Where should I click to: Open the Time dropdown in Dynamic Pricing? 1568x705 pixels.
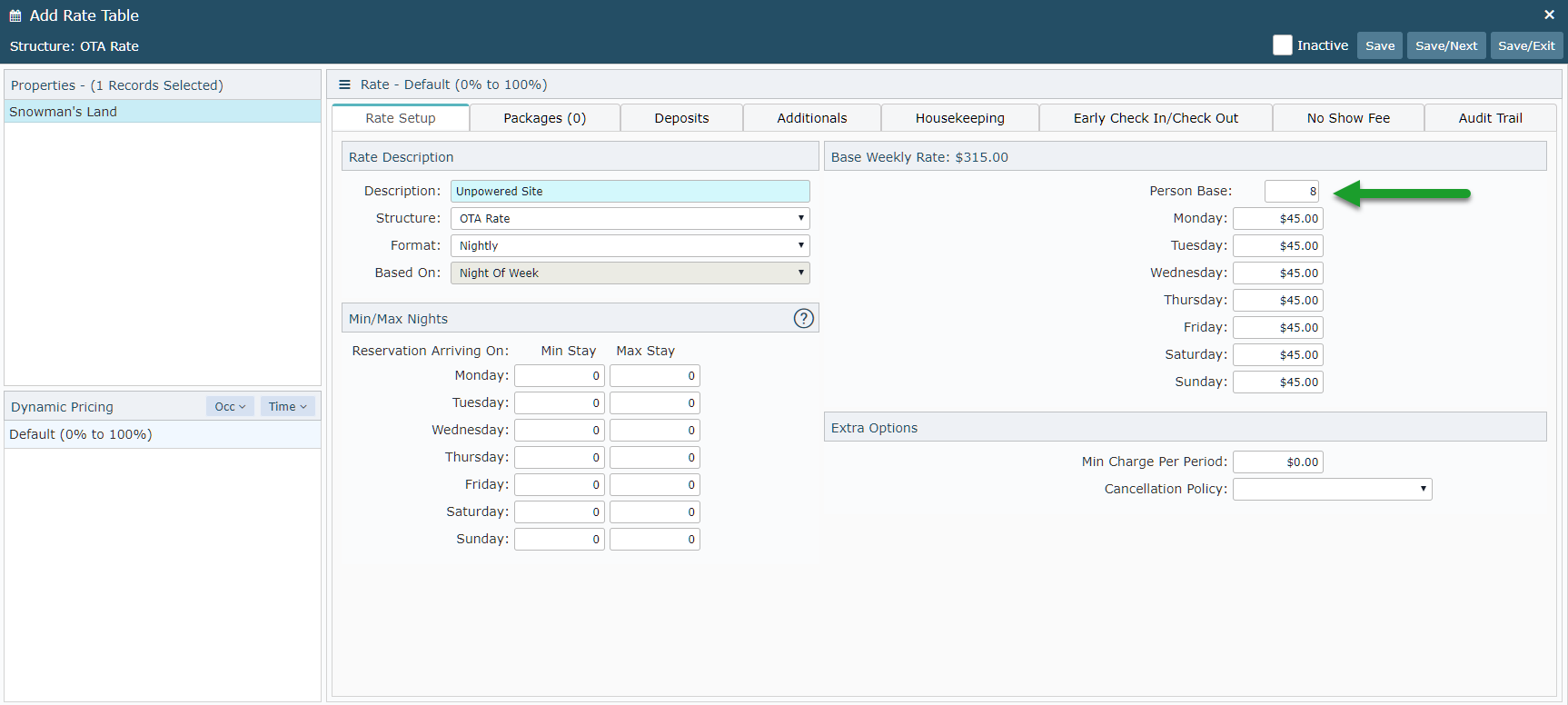288,406
